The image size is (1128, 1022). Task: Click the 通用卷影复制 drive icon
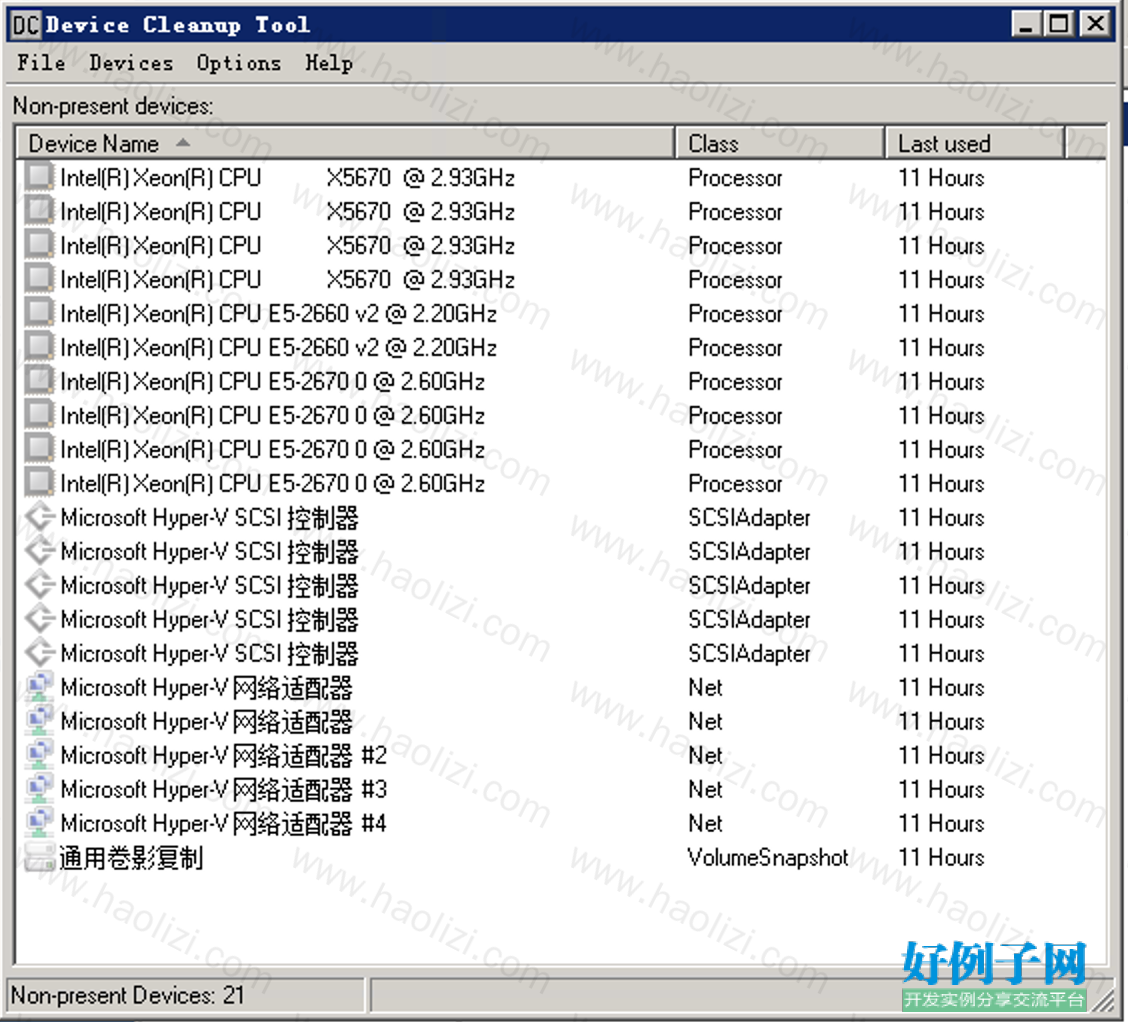pos(40,857)
